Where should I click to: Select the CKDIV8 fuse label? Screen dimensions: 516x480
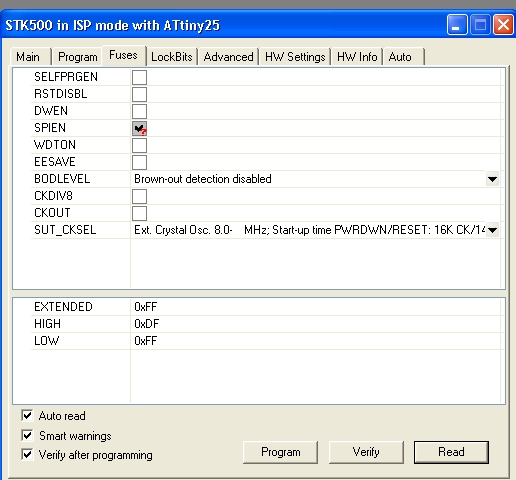click(x=53, y=196)
